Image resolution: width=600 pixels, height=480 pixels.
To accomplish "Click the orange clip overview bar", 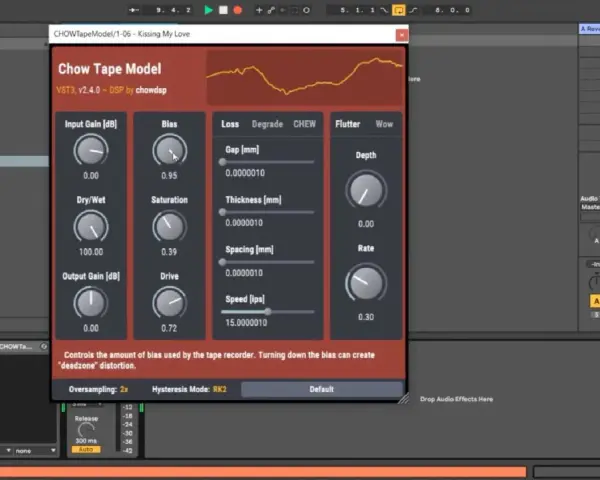I will (x=263, y=472).
